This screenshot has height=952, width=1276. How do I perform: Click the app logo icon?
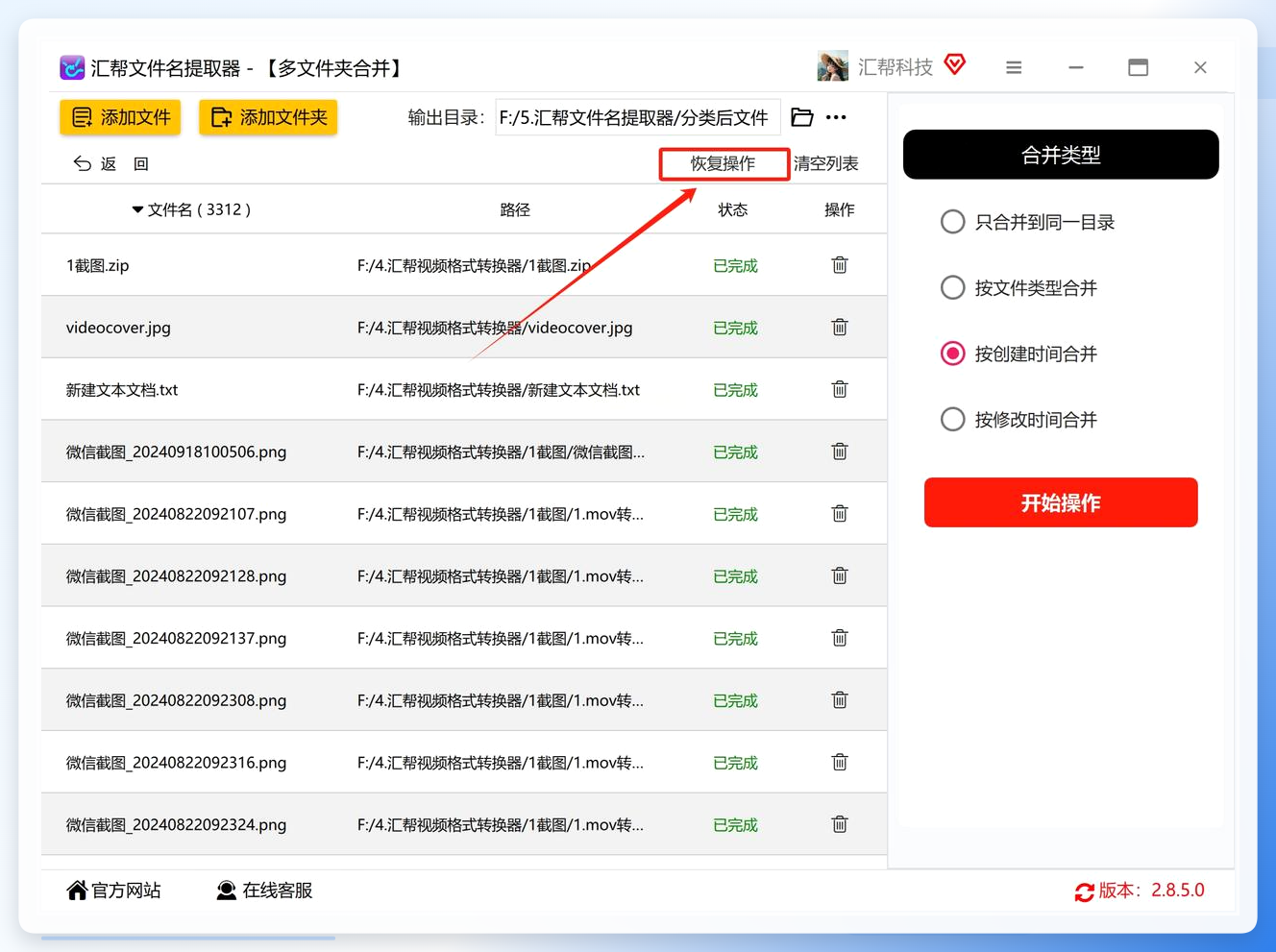tap(72, 67)
